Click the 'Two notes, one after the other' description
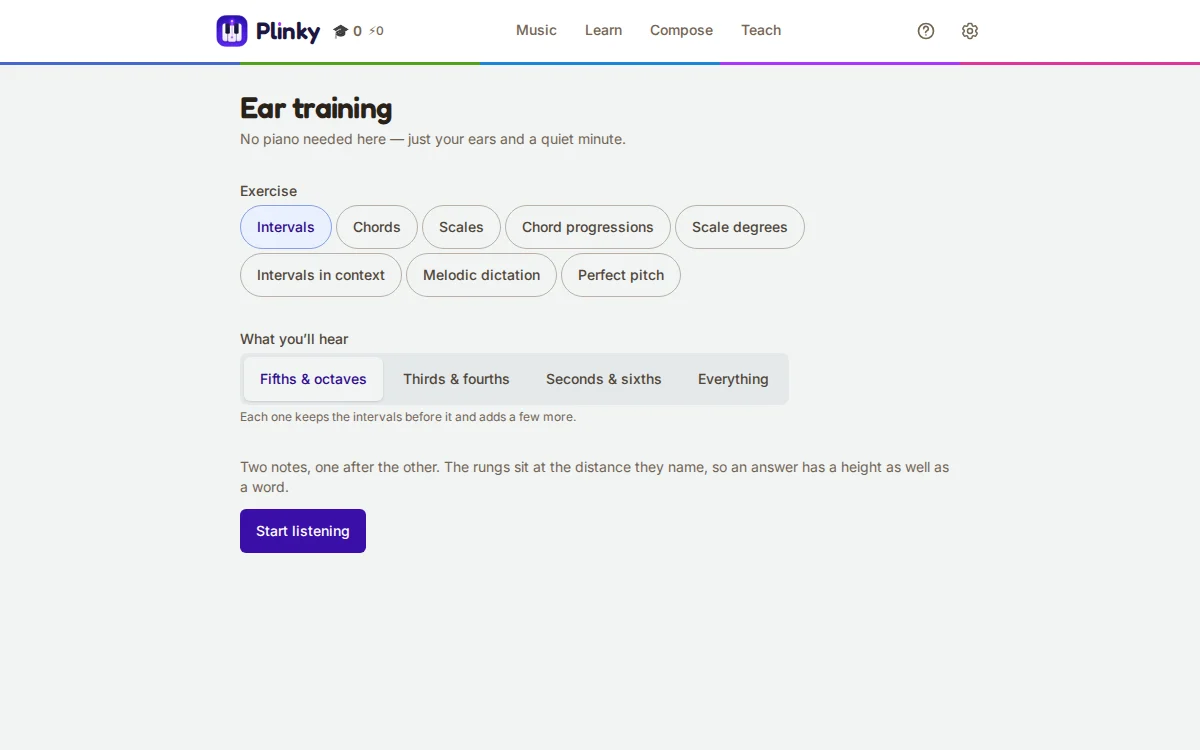Image resolution: width=1200 pixels, height=750 pixels. pyautogui.click(x=595, y=477)
